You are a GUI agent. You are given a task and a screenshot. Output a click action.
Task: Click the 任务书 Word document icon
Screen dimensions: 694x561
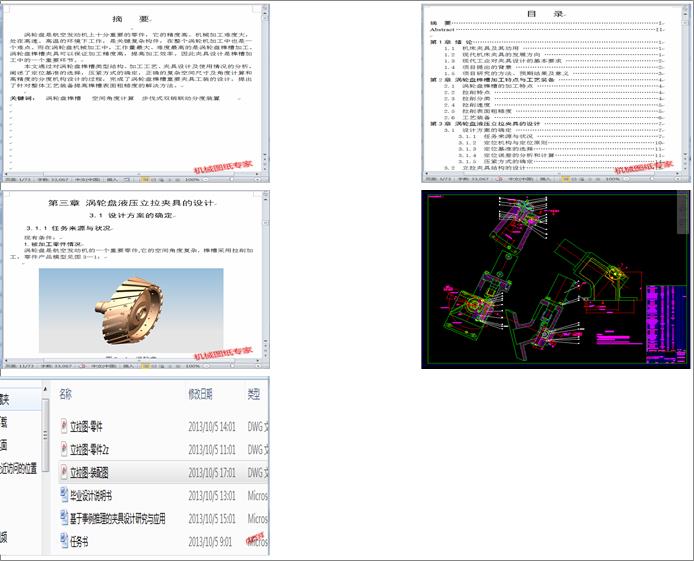64,541
